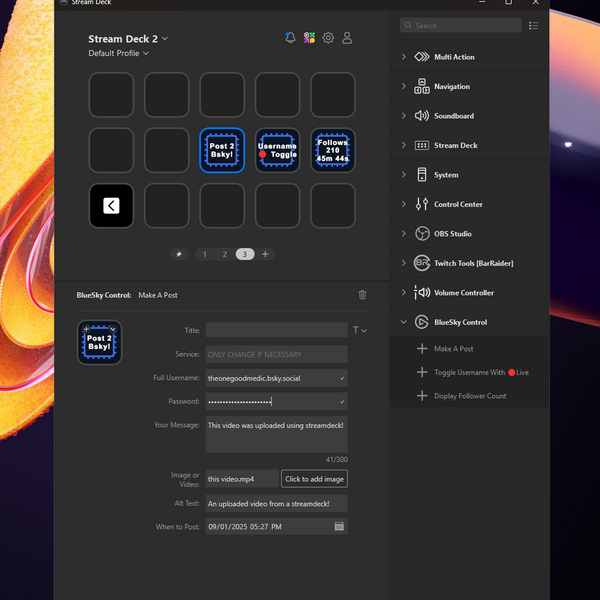Edit the Full Username field

277,378
